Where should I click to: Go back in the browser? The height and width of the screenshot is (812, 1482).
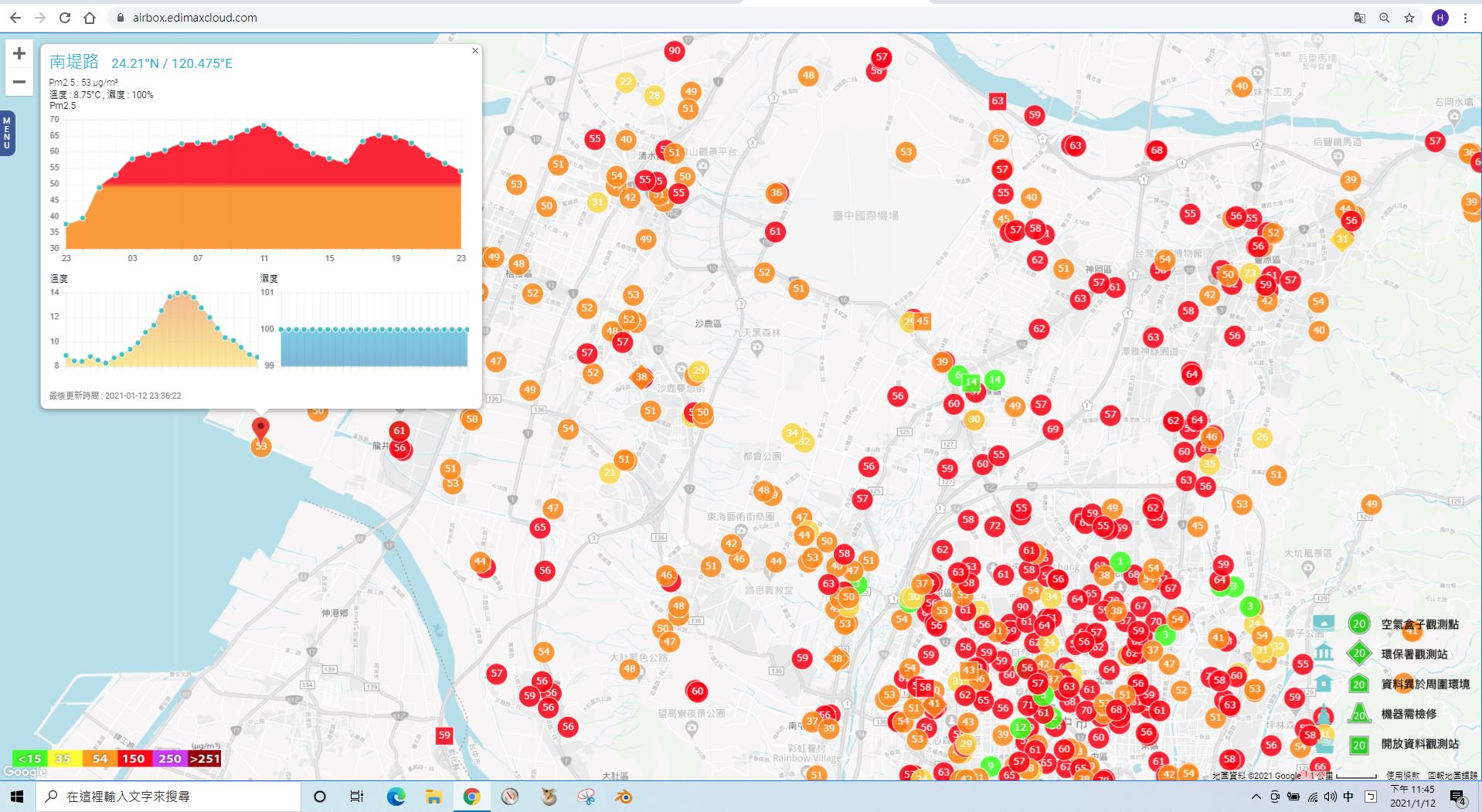15,18
